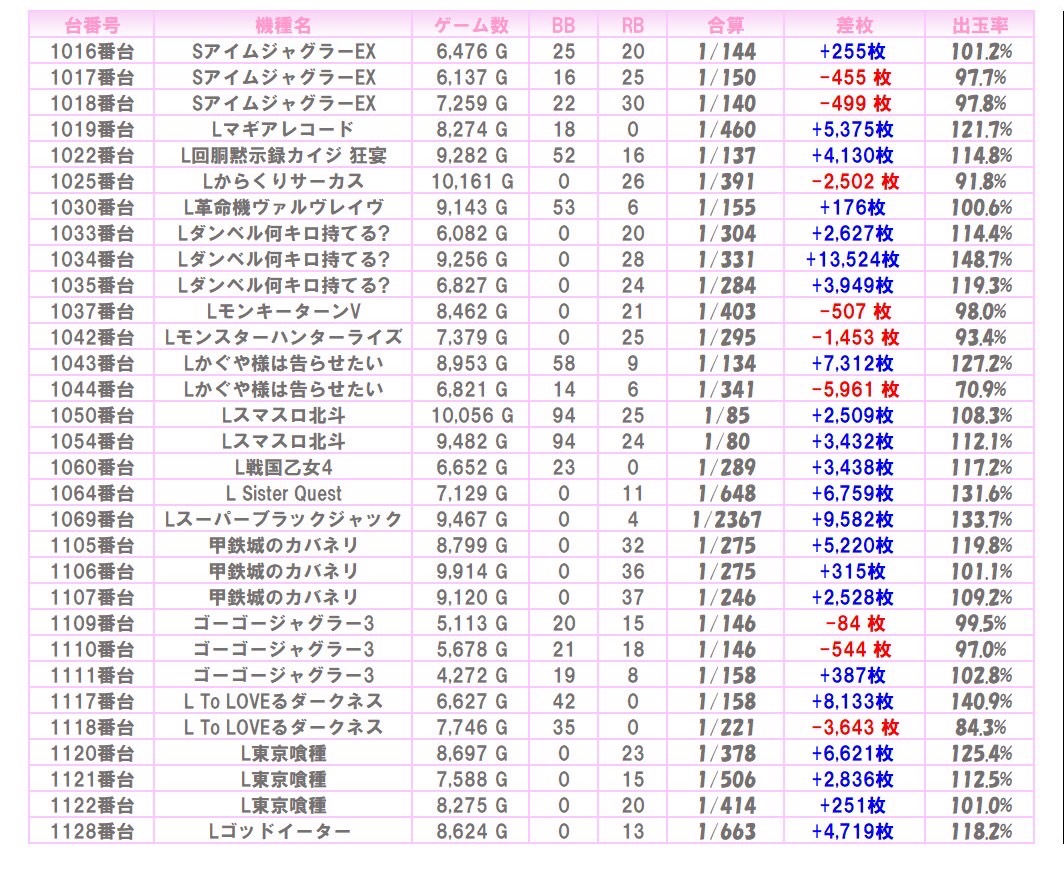Click the 84.3% payout rate
The width and height of the screenshot is (1064, 870).
[x=981, y=727]
